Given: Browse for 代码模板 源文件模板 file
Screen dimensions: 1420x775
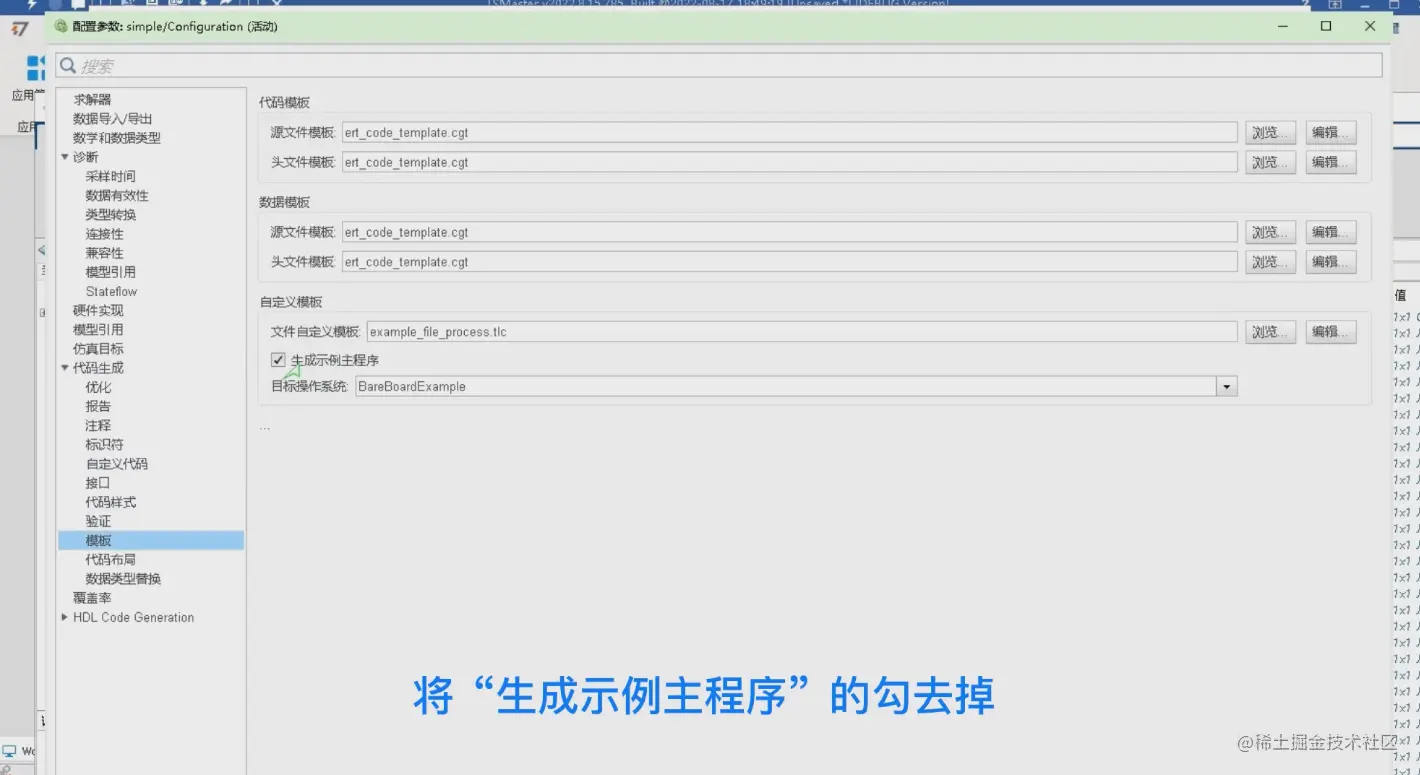Looking at the screenshot, I should point(1271,133).
